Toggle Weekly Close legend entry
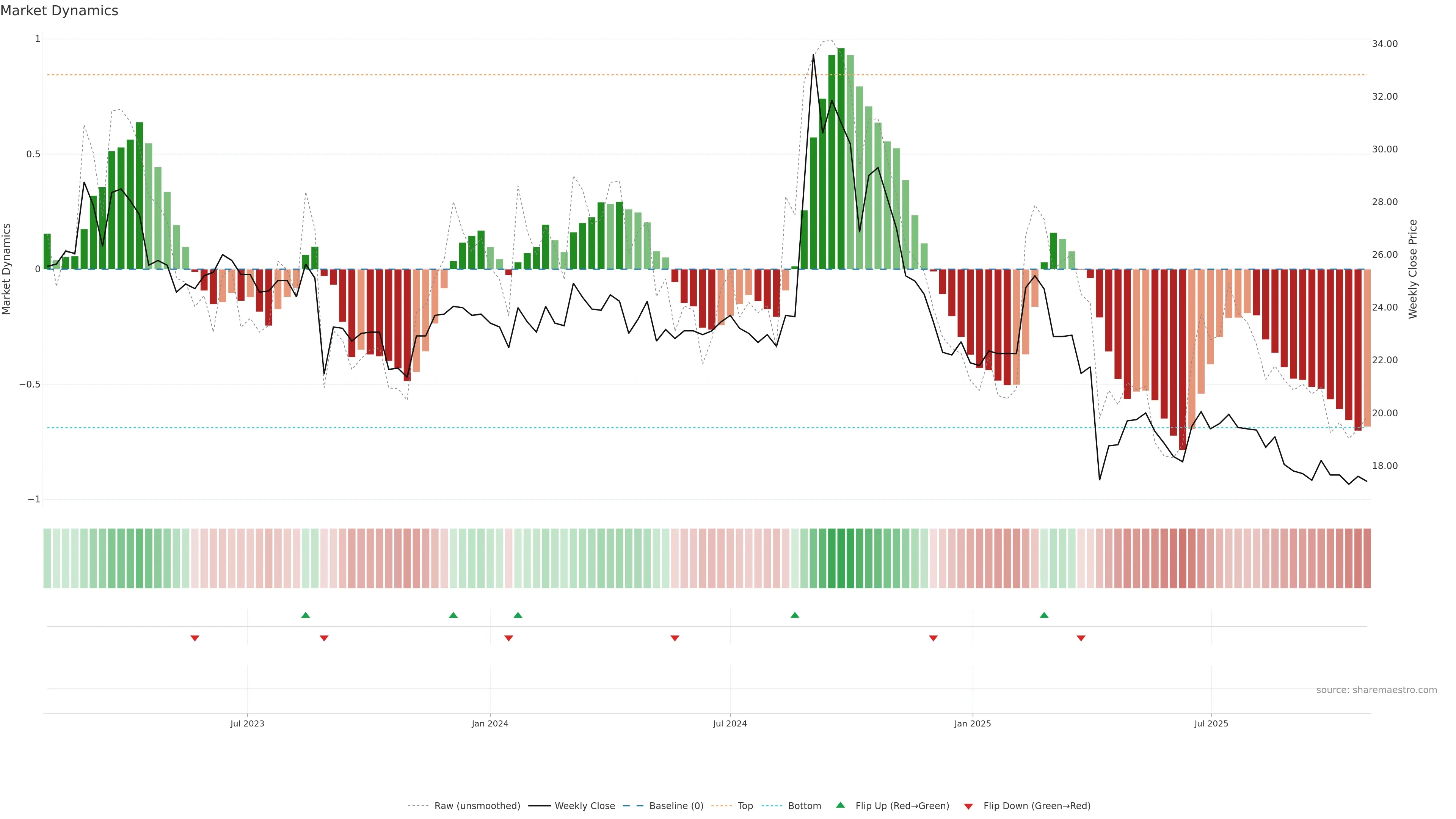This screenshot has height=819, width=1456. coord(584,806)
